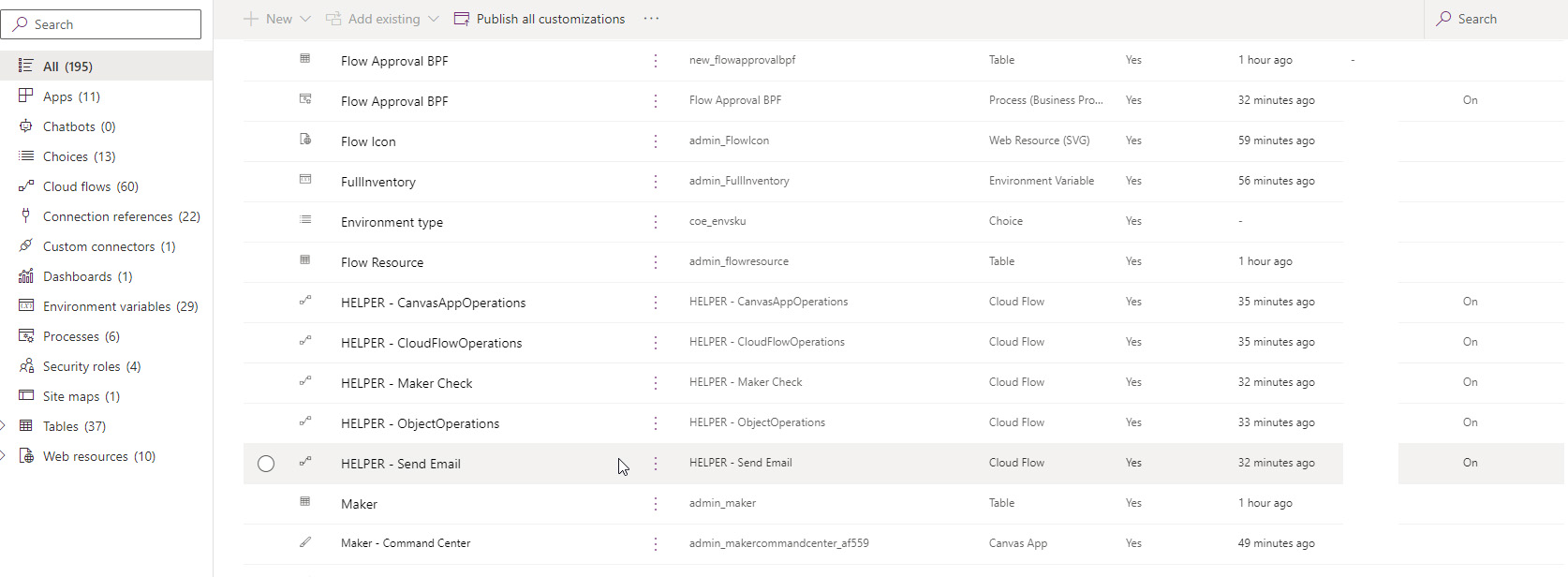
Task: Click the Chatbots icon in sidebar
Action: click(26, 126)
